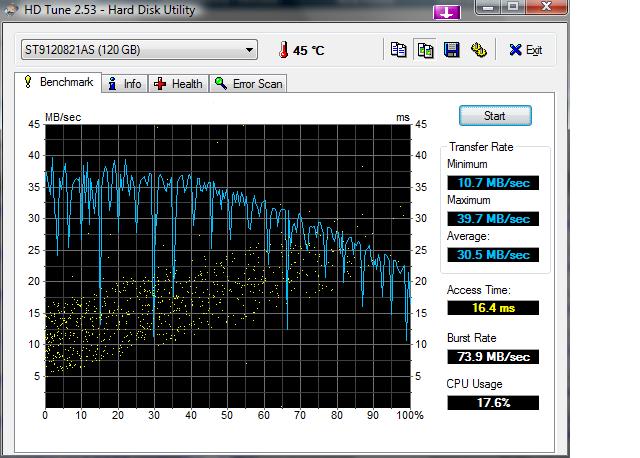Open the Info tab

pos(124,84)
